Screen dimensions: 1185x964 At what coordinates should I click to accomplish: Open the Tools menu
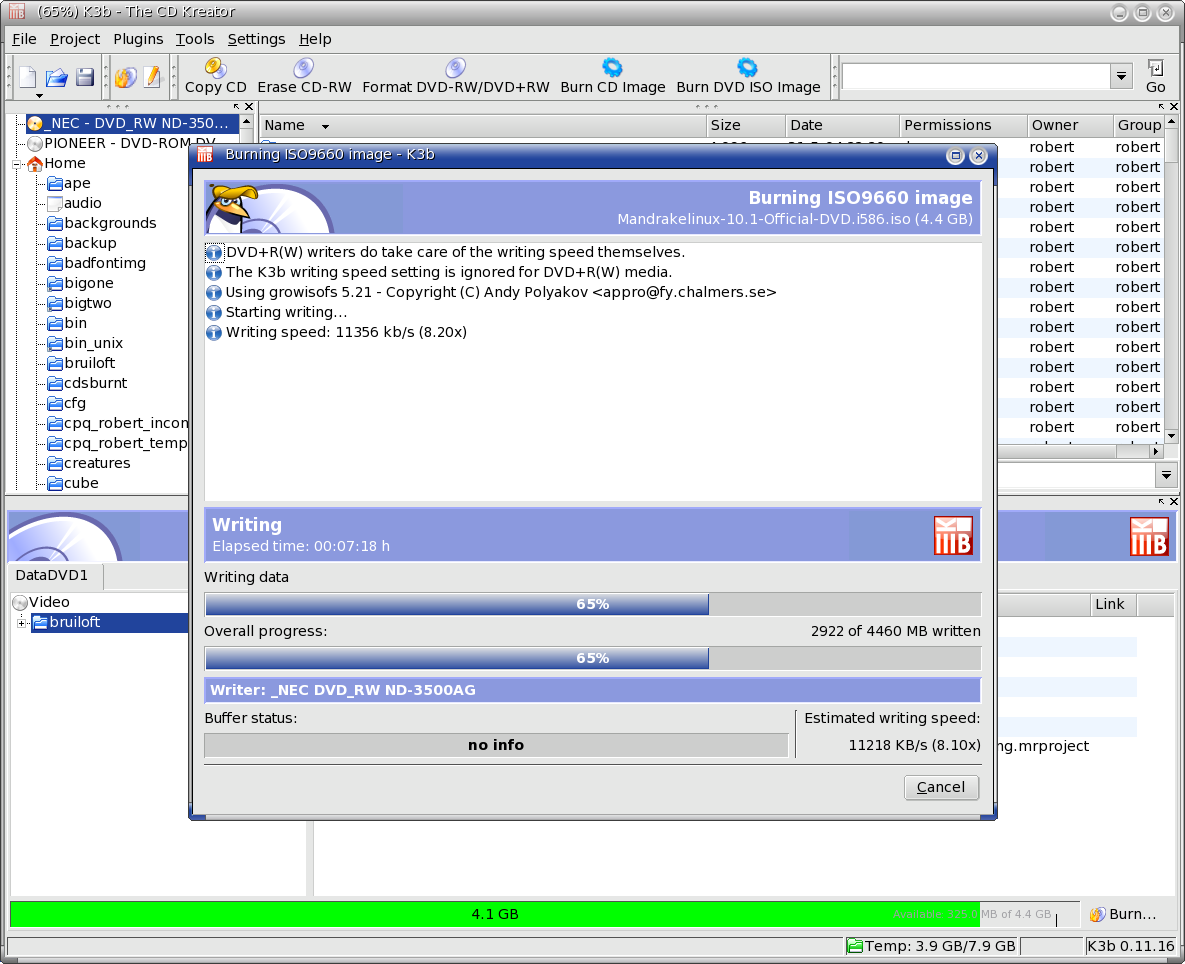[195, 39]
